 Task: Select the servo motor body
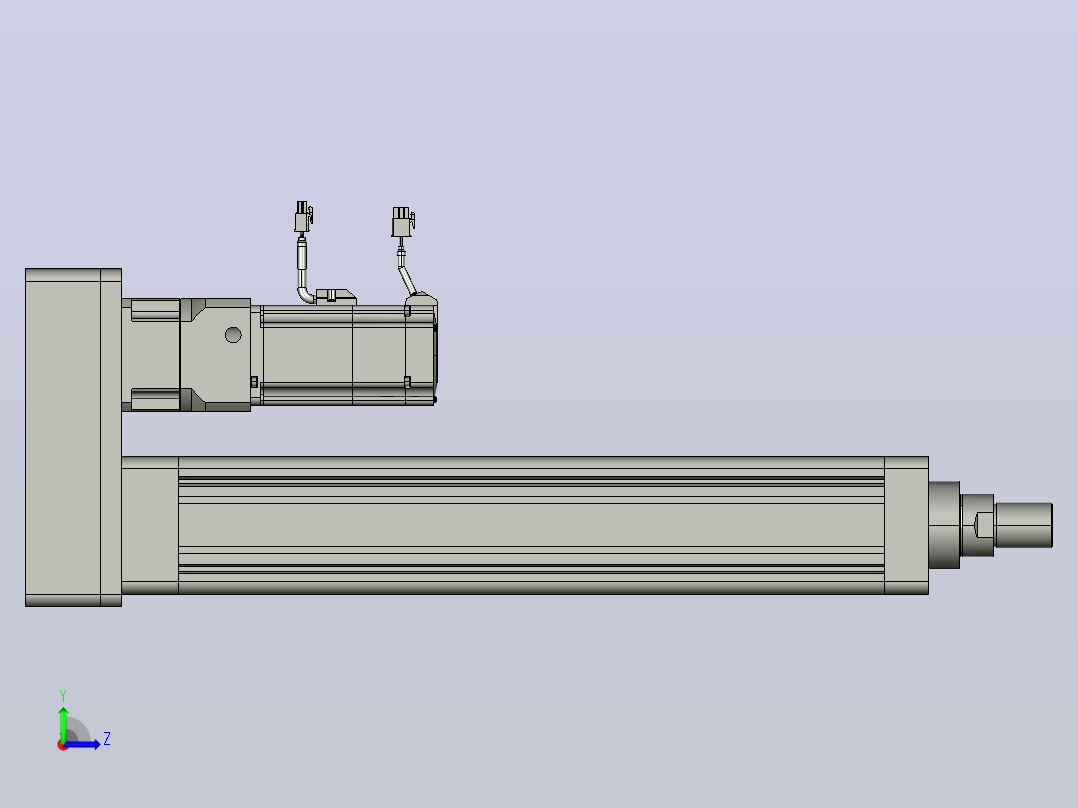click(347, 355)
